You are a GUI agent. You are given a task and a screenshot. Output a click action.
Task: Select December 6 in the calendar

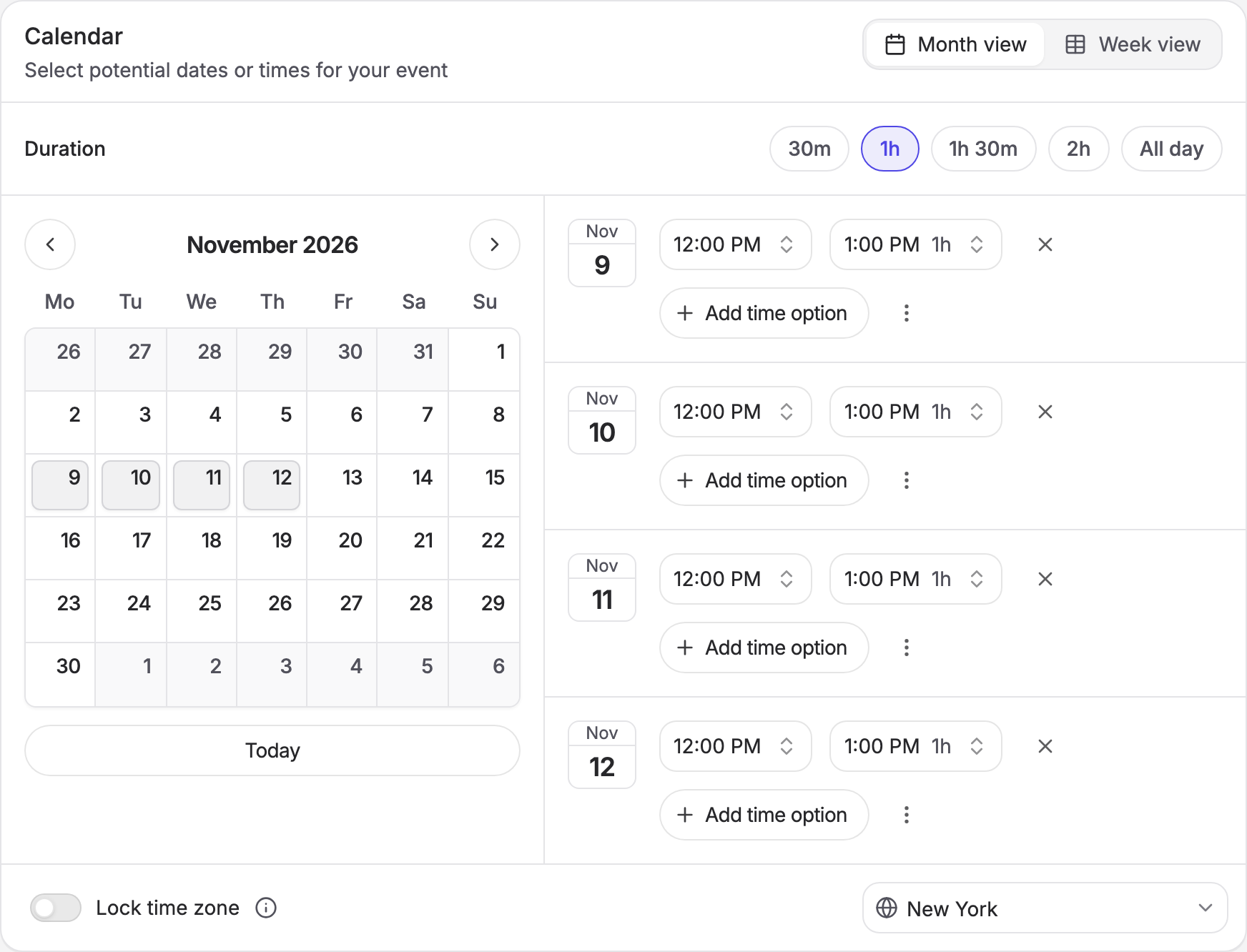[484, 674]
